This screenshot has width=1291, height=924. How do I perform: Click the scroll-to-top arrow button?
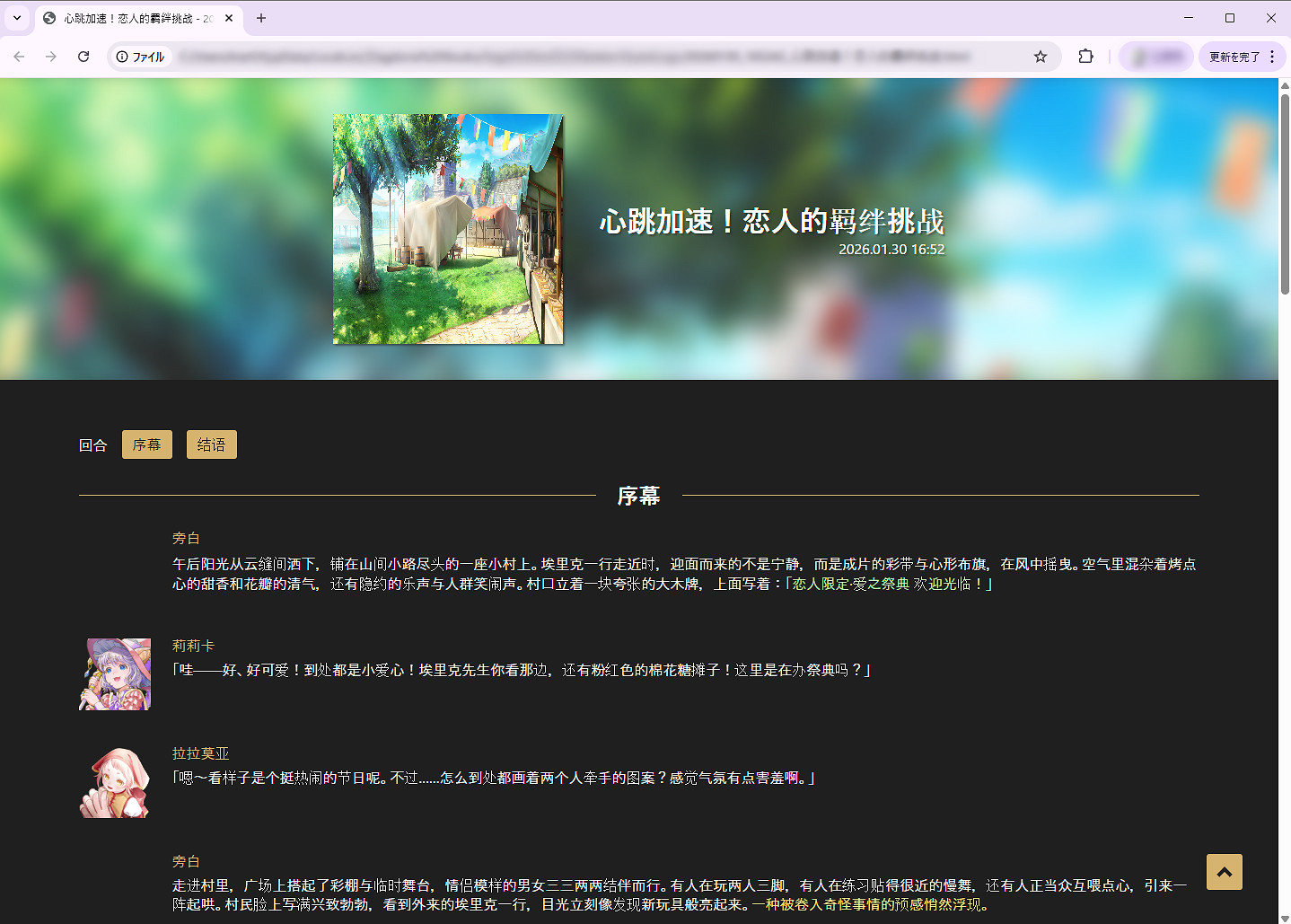[1224, 872]
